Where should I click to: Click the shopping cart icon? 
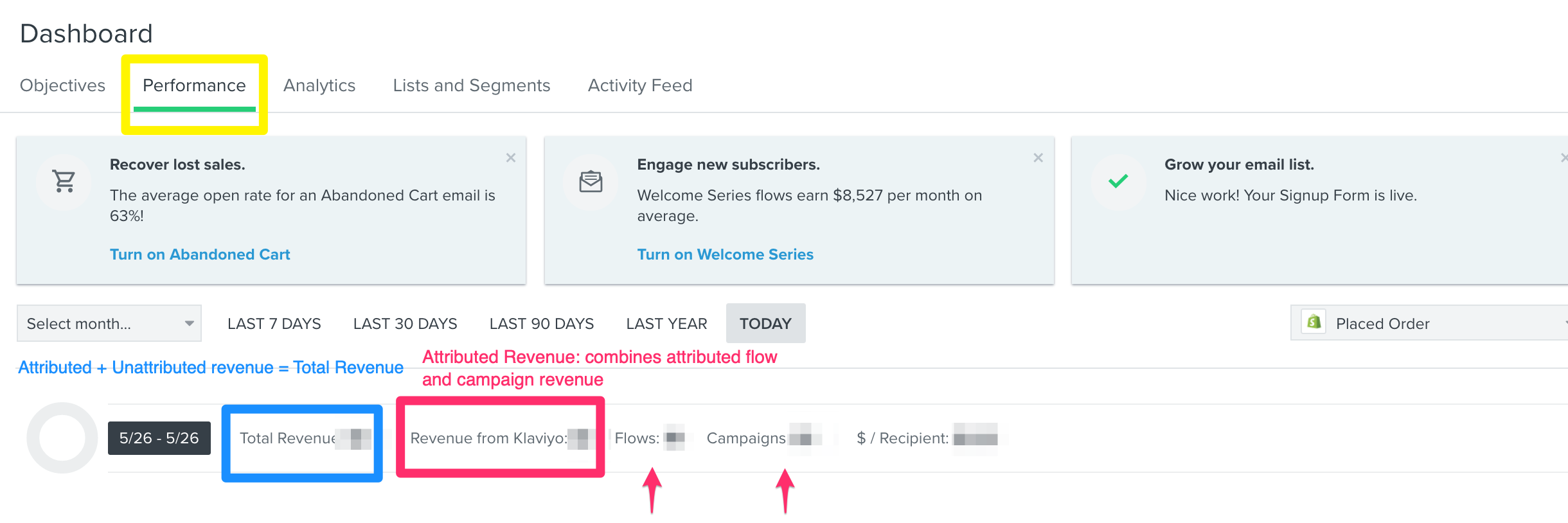64,182
